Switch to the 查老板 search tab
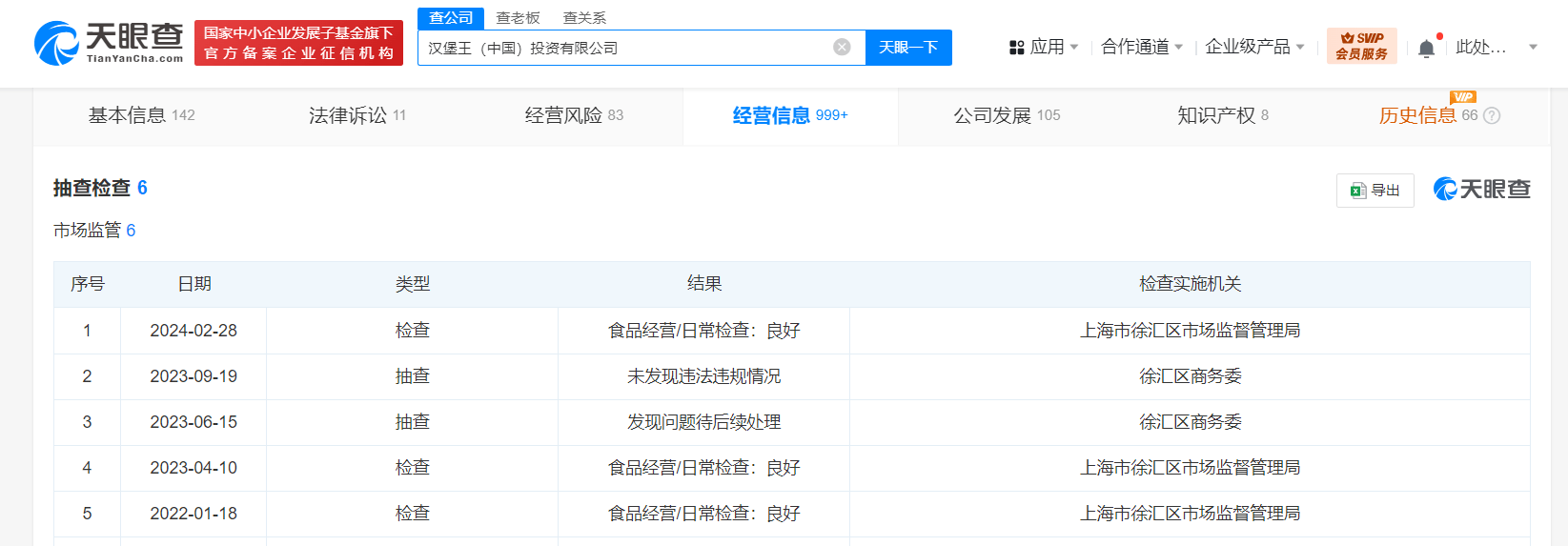Image resolution: width=1568 pixels, height=546 pixels. point(518,18)
